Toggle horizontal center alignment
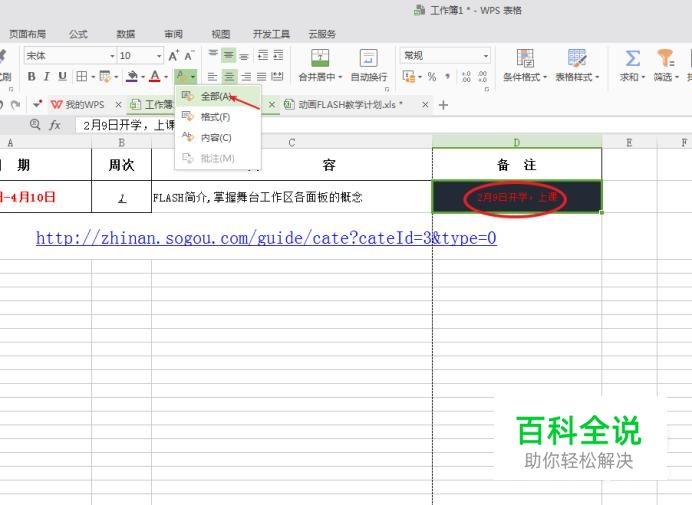The width and height of the screenshot is (692, 505). [229, 77]
